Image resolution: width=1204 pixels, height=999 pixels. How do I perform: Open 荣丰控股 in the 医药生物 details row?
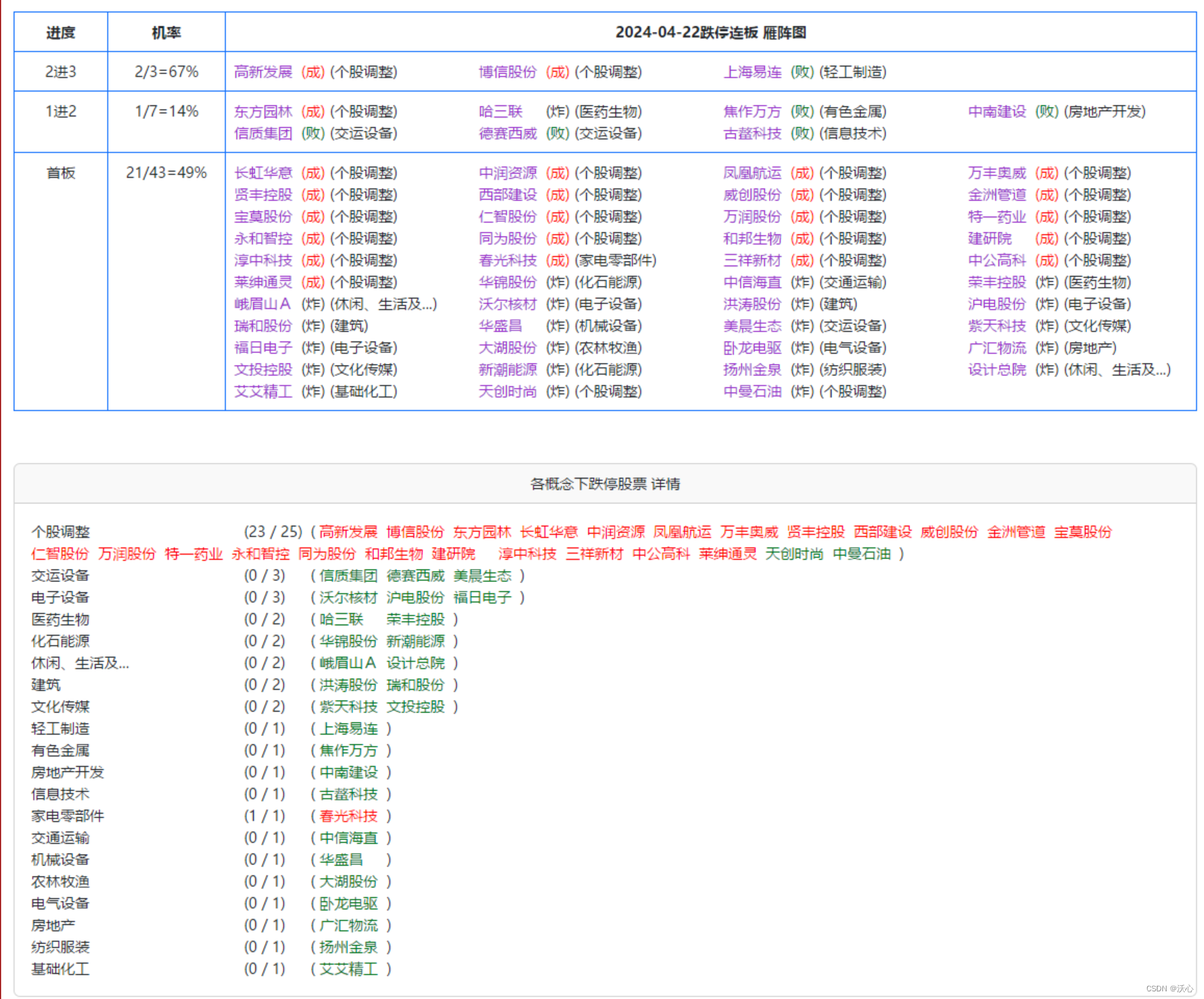pos(416,620)
